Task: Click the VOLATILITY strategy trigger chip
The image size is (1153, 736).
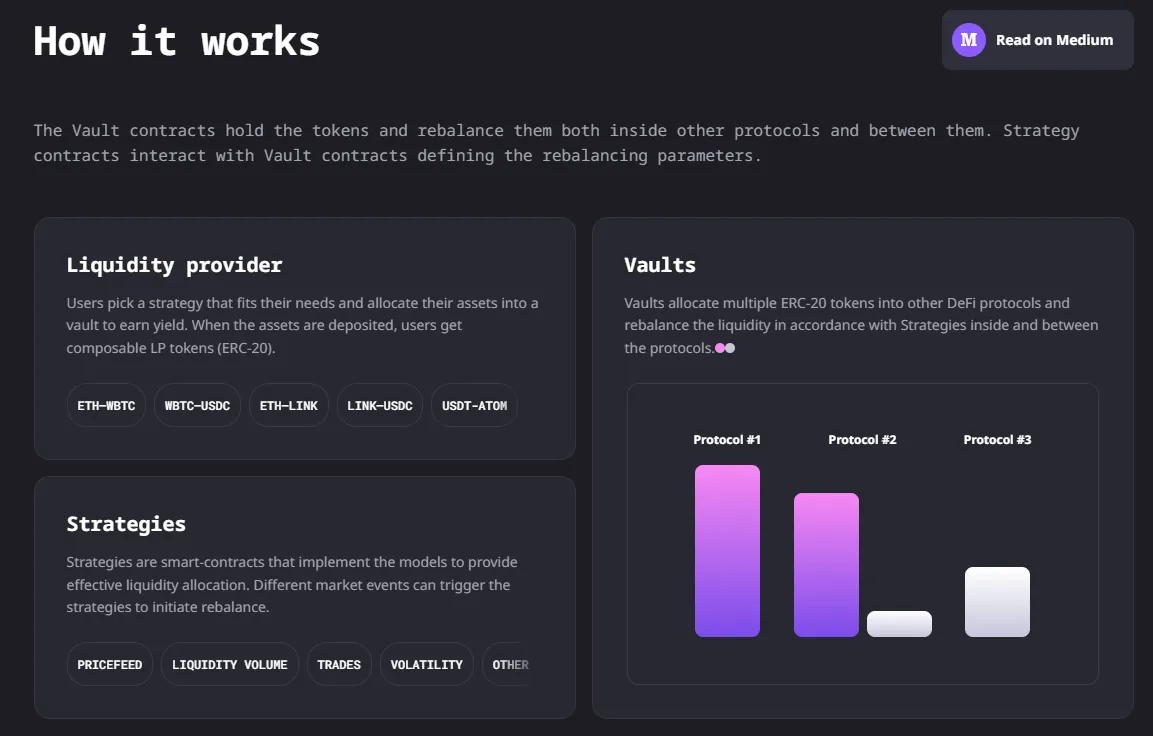Action: tap(426, 663)
